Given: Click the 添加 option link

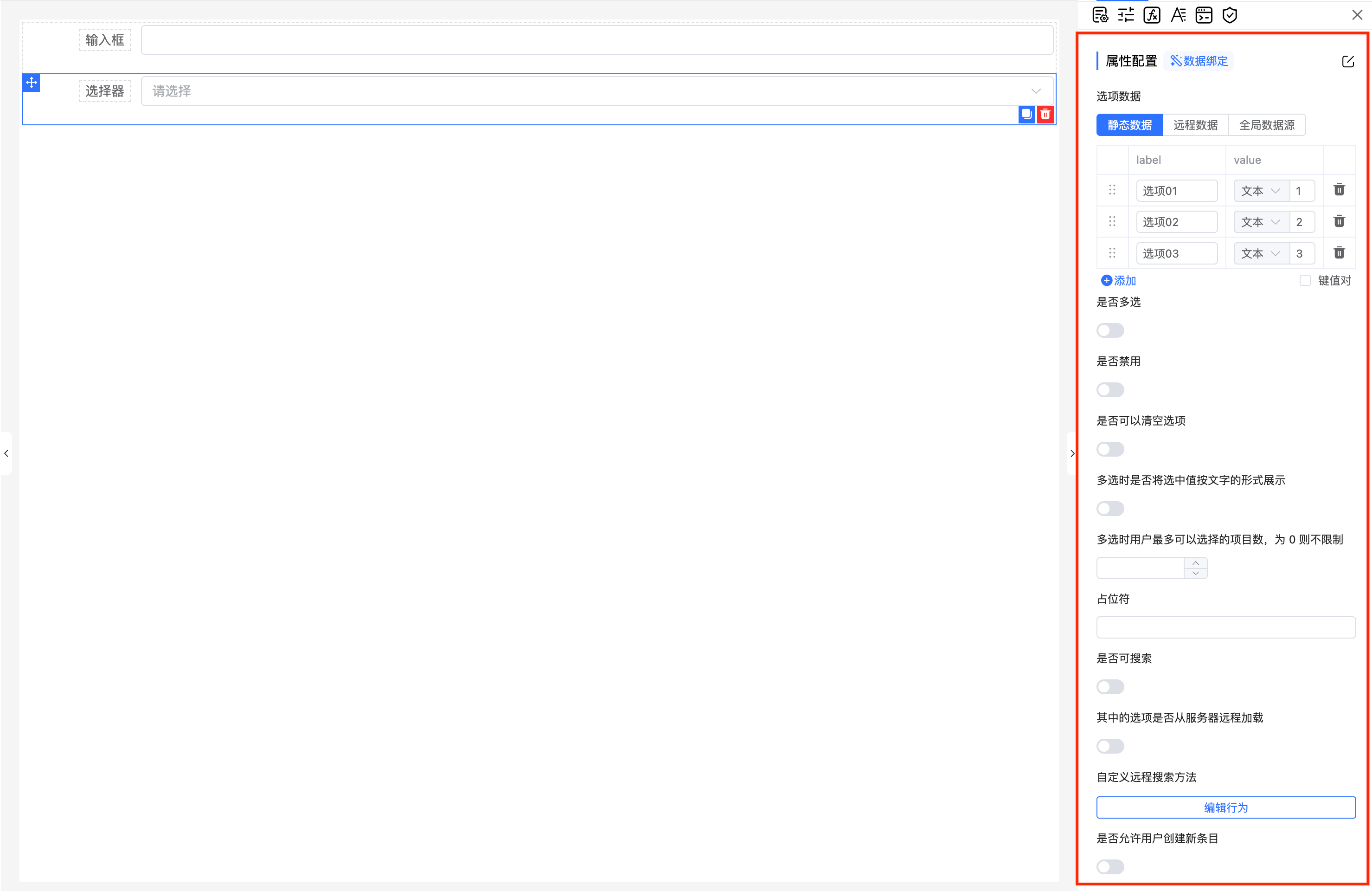Looking at the screenshot, I should [x=1118, y=281].
